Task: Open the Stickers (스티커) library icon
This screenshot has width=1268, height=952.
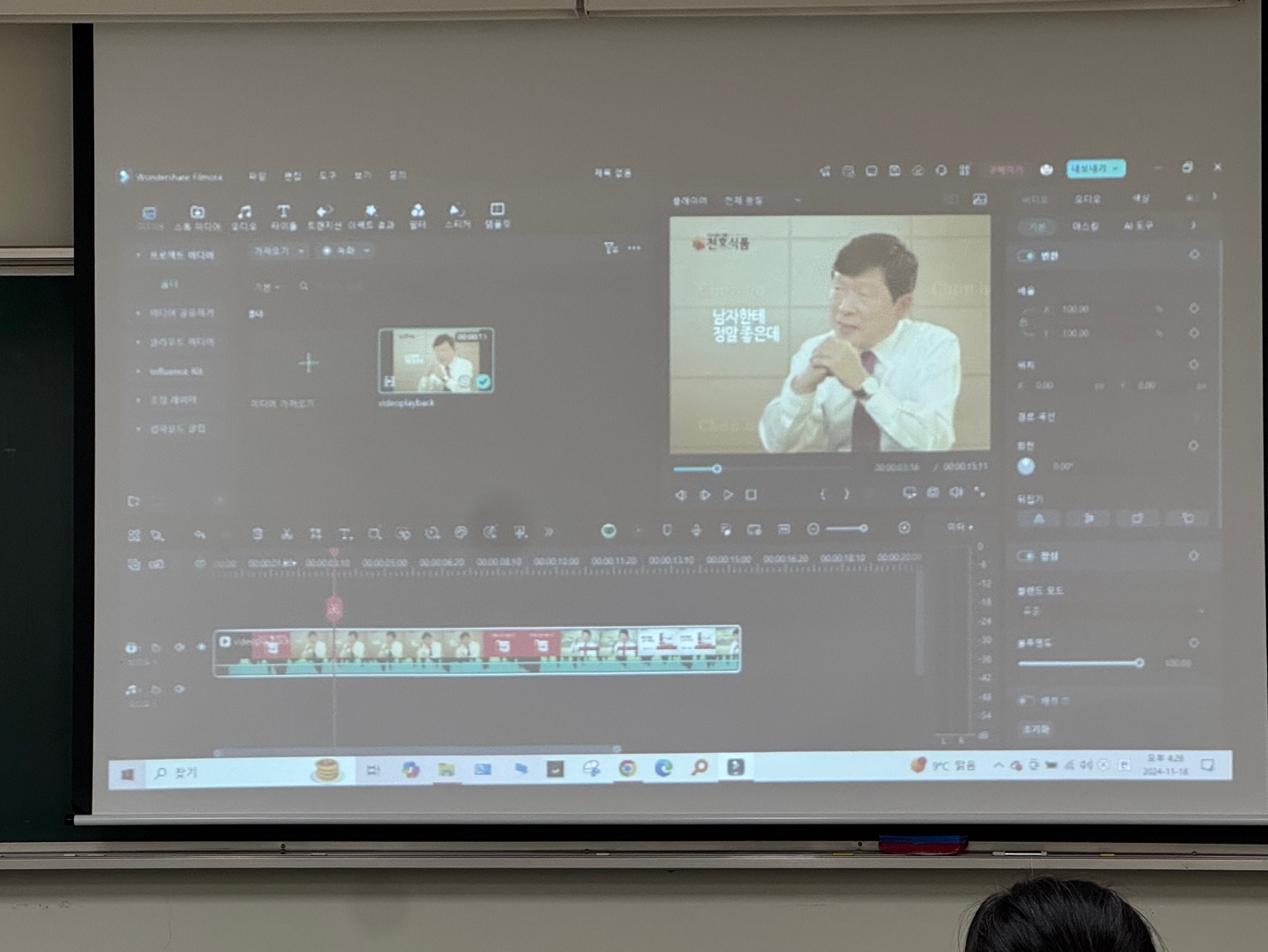Action: tap(457, 214)
